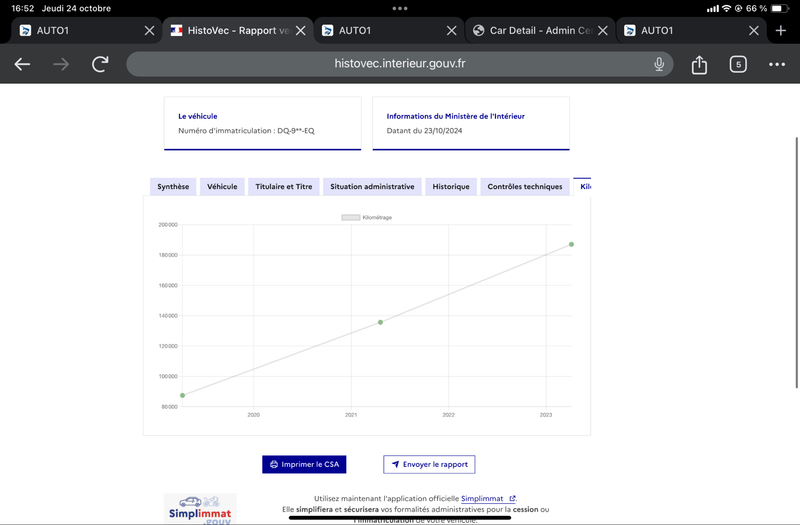Image resolution: width=800 pixels, height=525 pixels.
Task: Toggle the Kilométrage legend swatch
Action: [351, 217]
